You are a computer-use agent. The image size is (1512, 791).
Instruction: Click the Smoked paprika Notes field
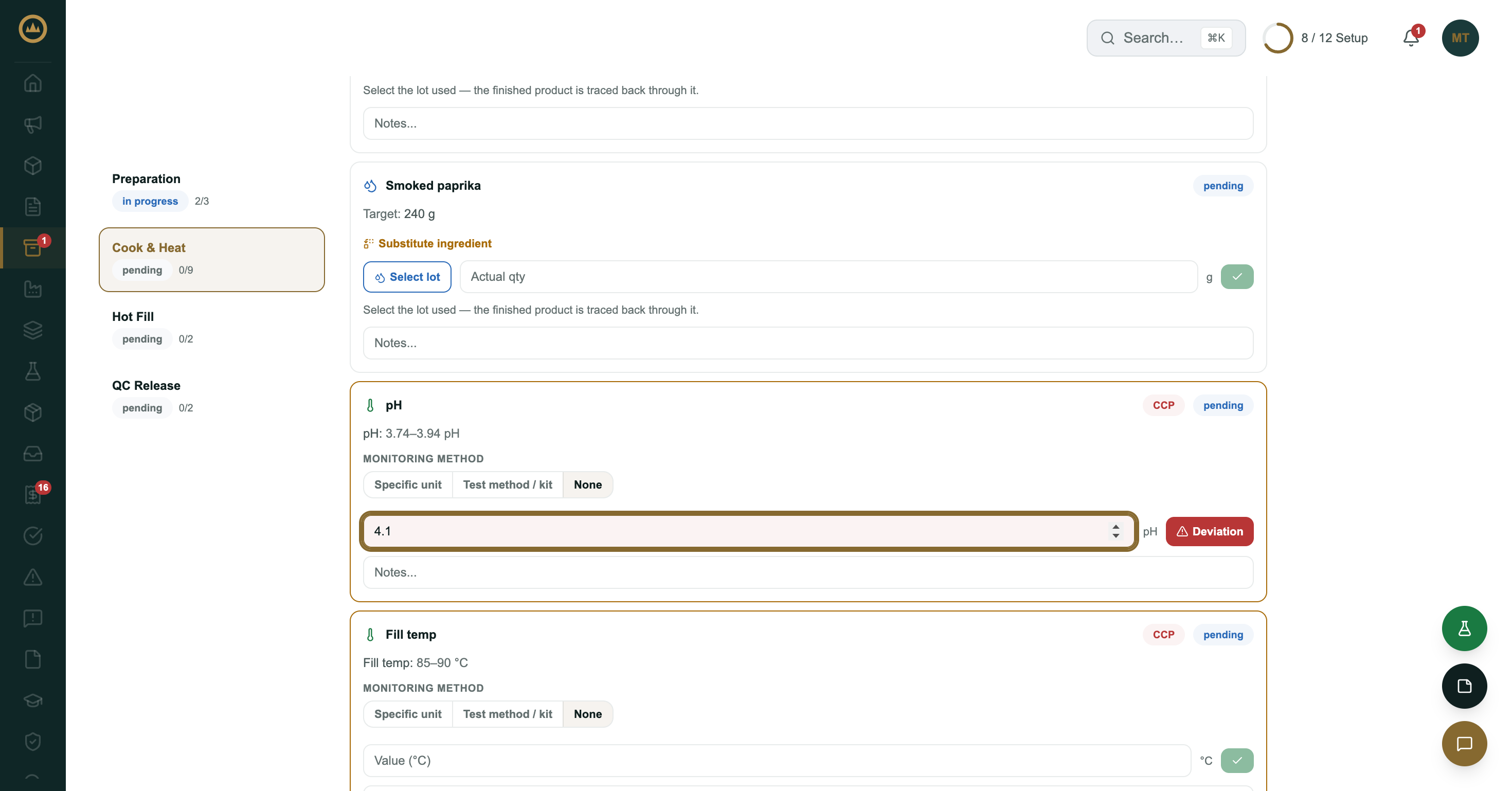(x=807, y=343)
